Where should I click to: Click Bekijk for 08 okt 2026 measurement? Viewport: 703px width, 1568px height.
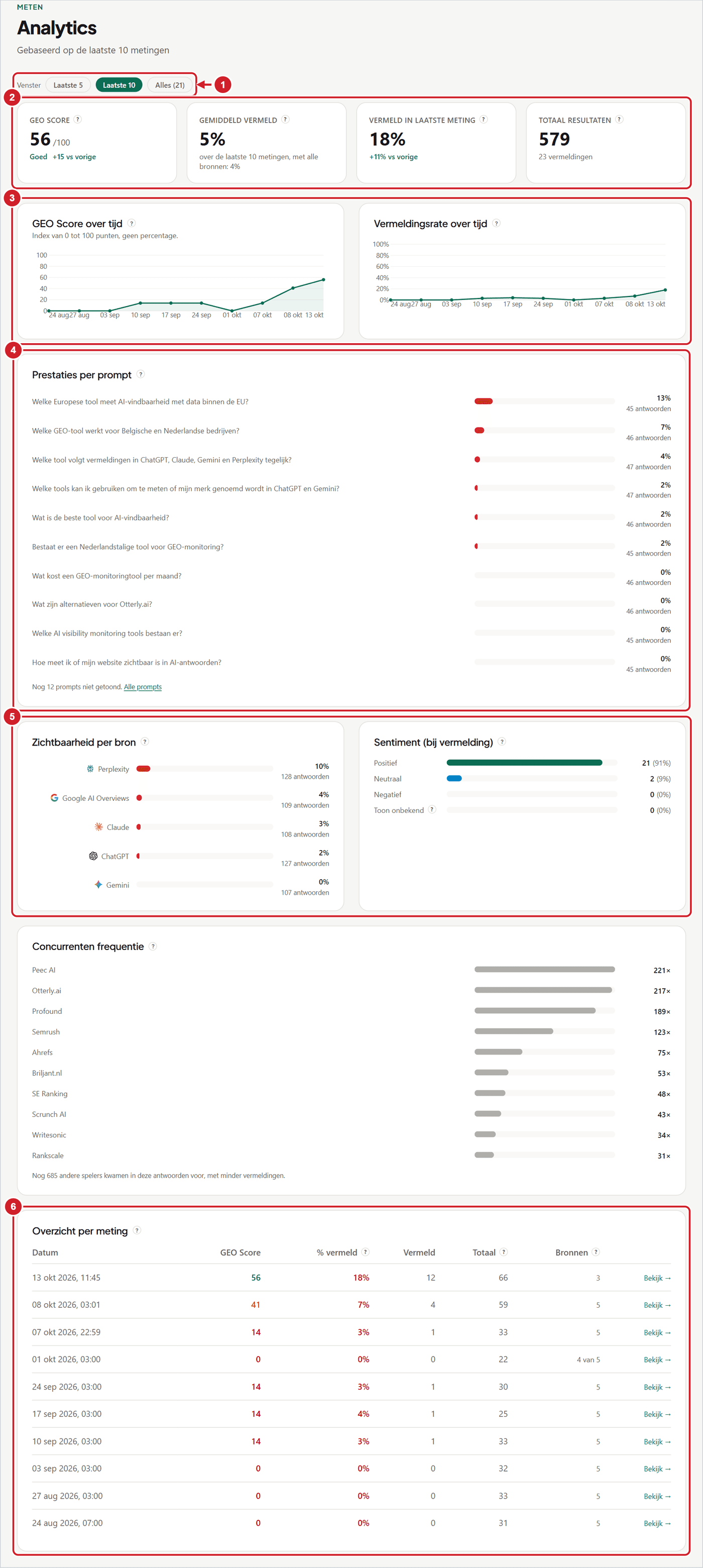coord(657,1305)
